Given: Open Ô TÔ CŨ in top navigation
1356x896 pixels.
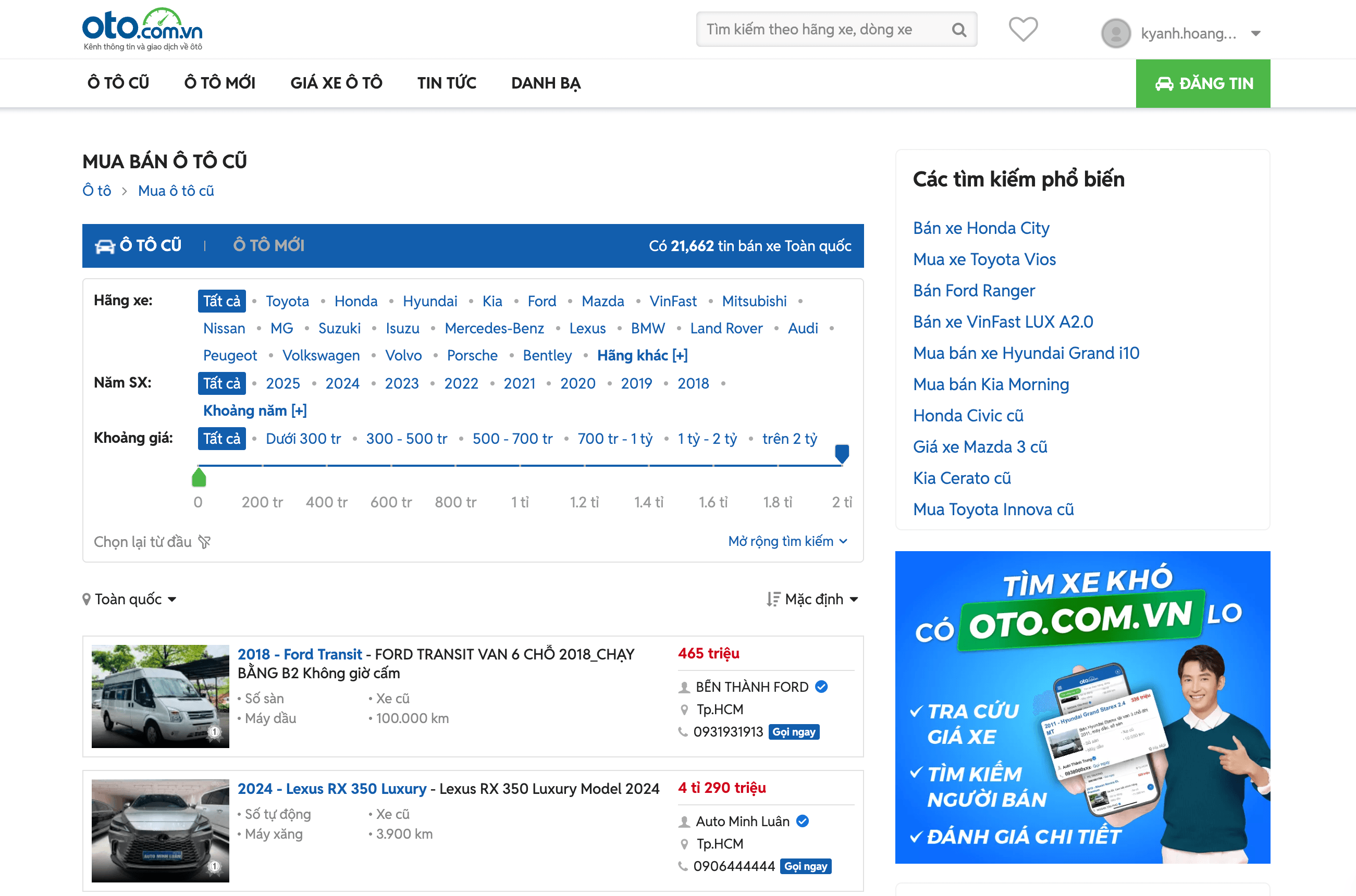Looking at the screenshot, I should tap(118, 83).
